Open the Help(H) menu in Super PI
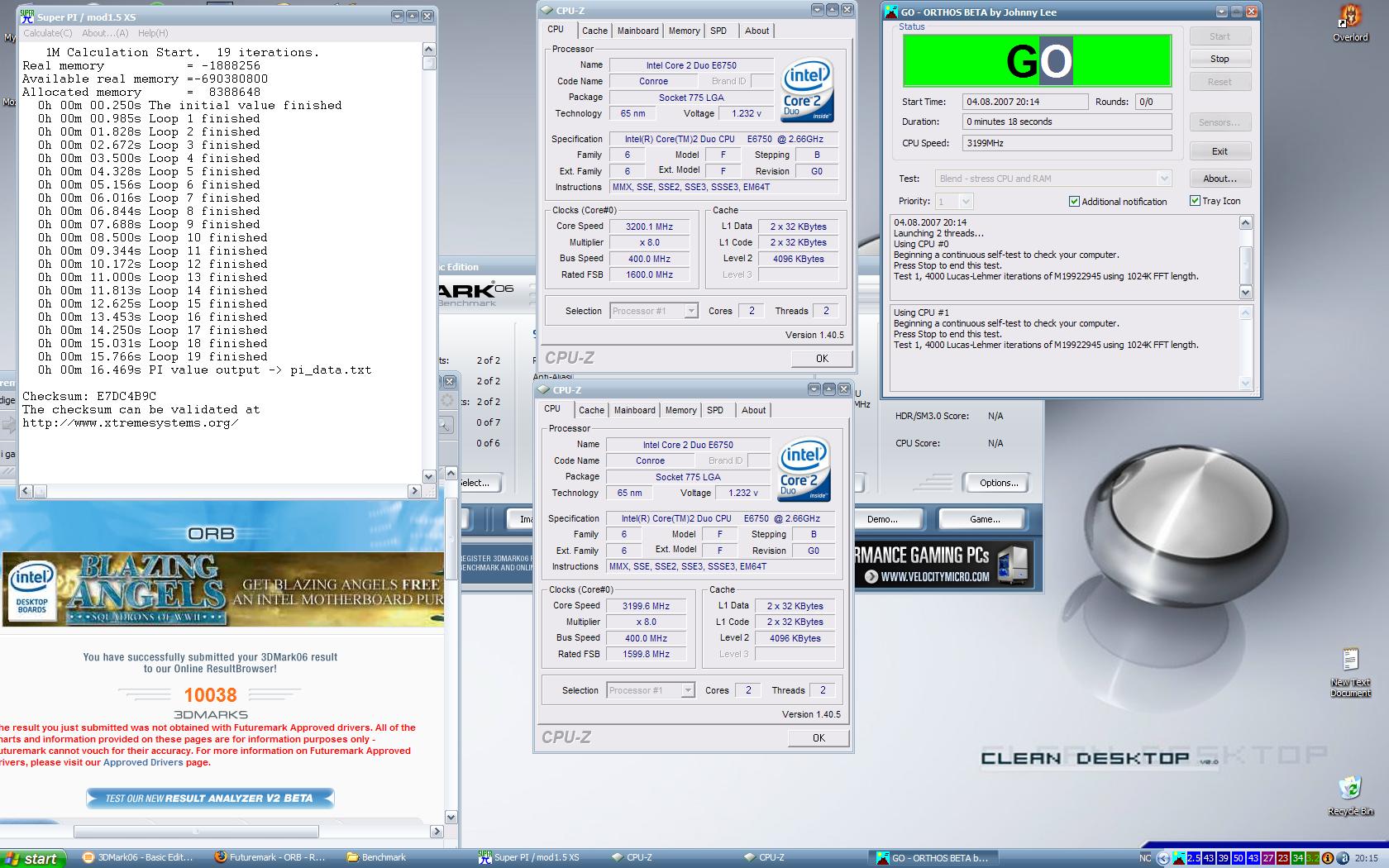 [153, 33]
